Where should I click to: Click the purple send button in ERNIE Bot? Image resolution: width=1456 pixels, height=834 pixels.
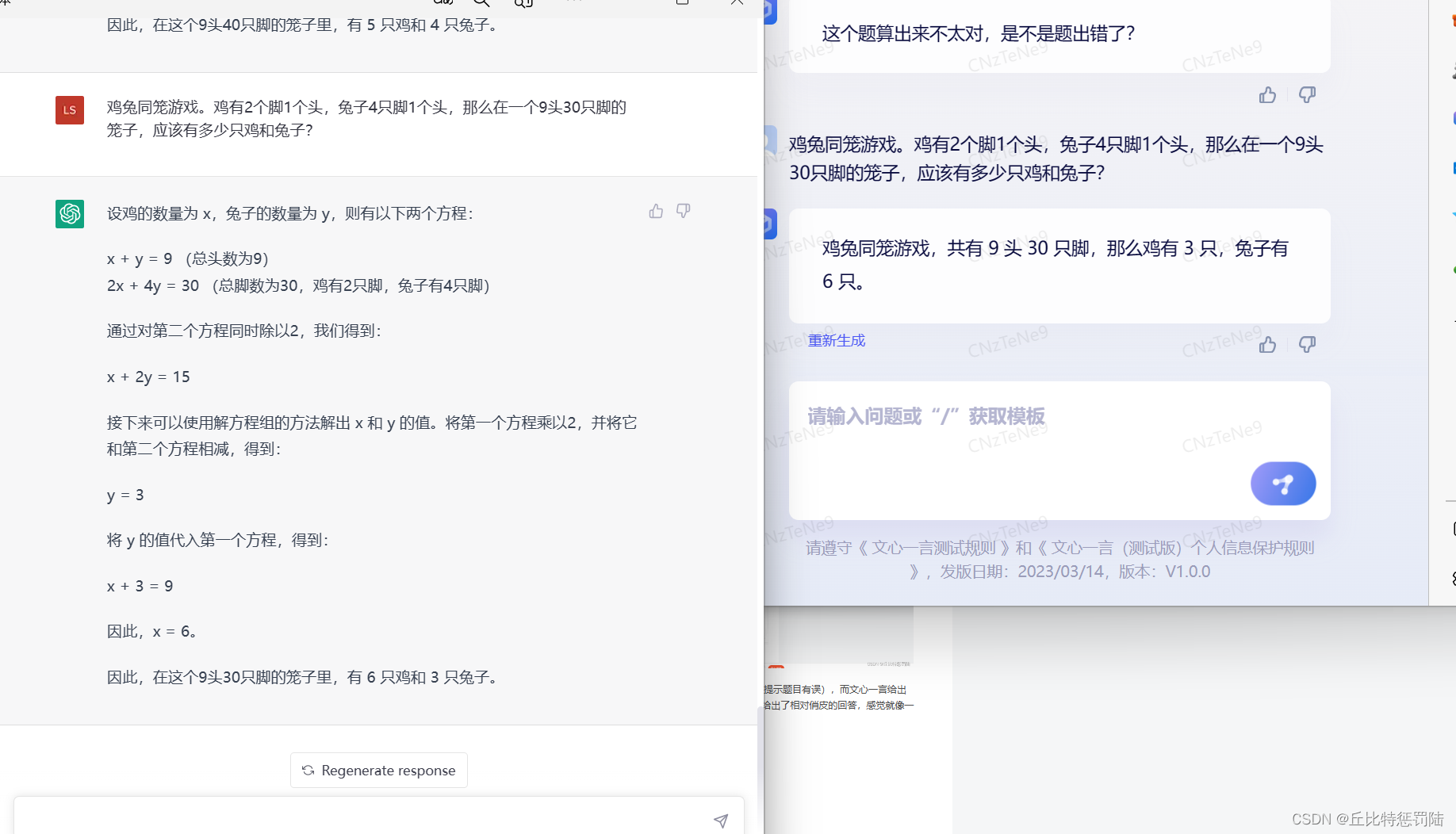[x=1283, y=484]
